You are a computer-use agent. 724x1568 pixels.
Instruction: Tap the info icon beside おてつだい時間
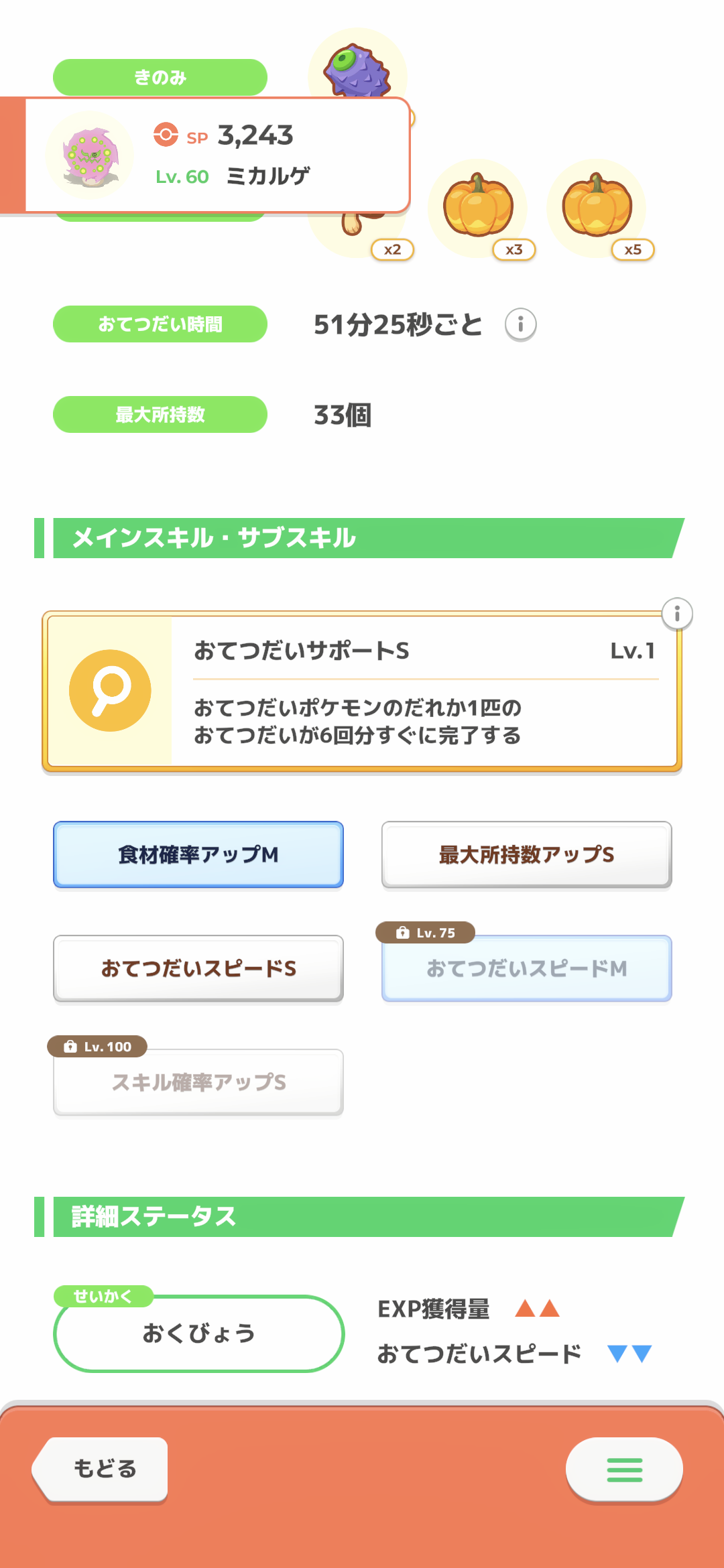pos(520,325)
